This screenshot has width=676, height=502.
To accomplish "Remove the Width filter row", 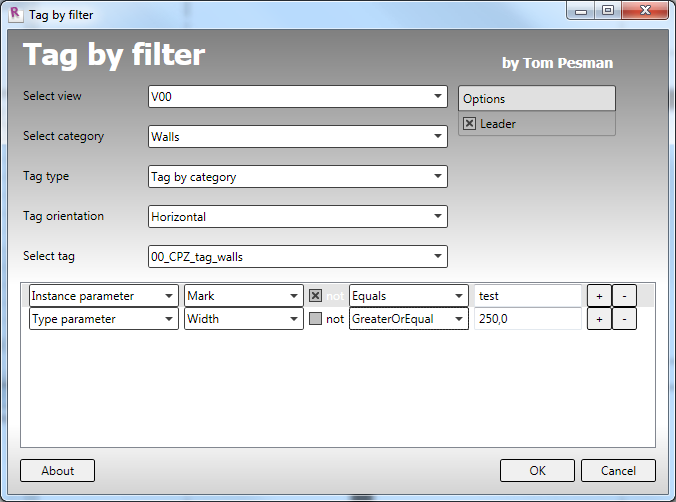I will tap(624, 319).
